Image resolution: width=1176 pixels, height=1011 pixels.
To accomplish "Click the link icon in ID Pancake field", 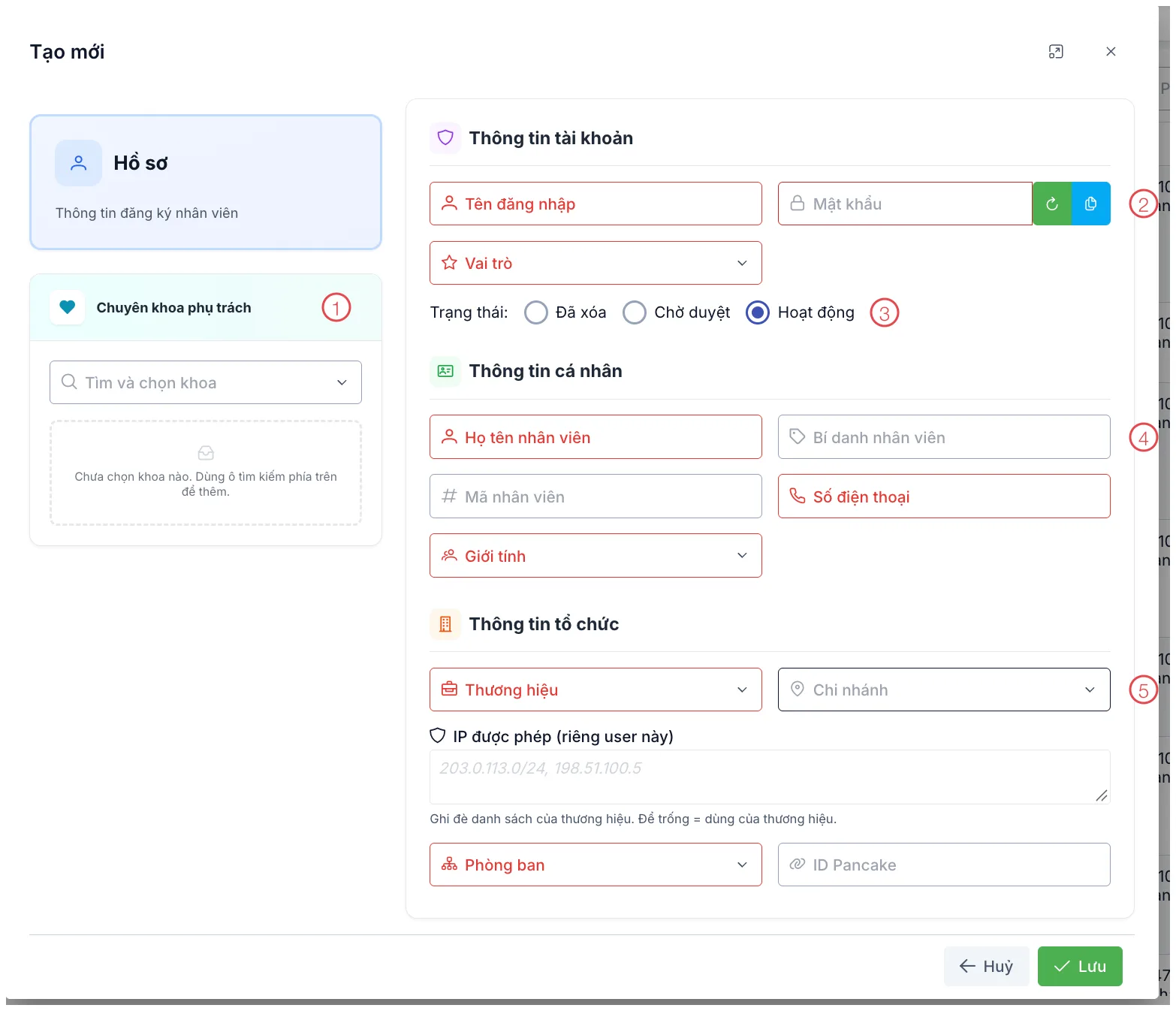I will click(798, 865).
